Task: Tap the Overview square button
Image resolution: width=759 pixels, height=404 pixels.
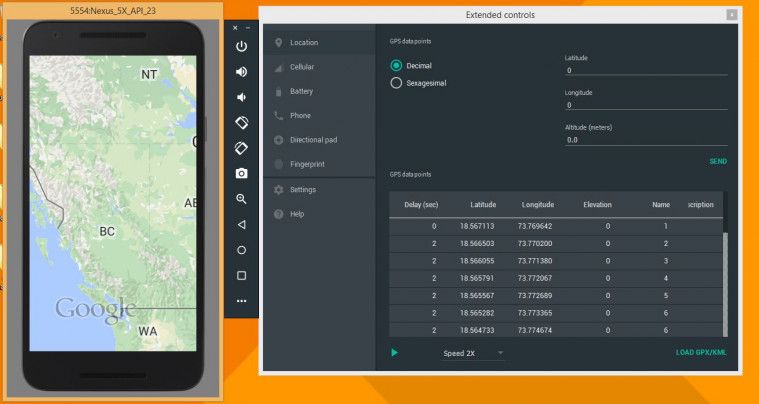Action: (241, 275)
